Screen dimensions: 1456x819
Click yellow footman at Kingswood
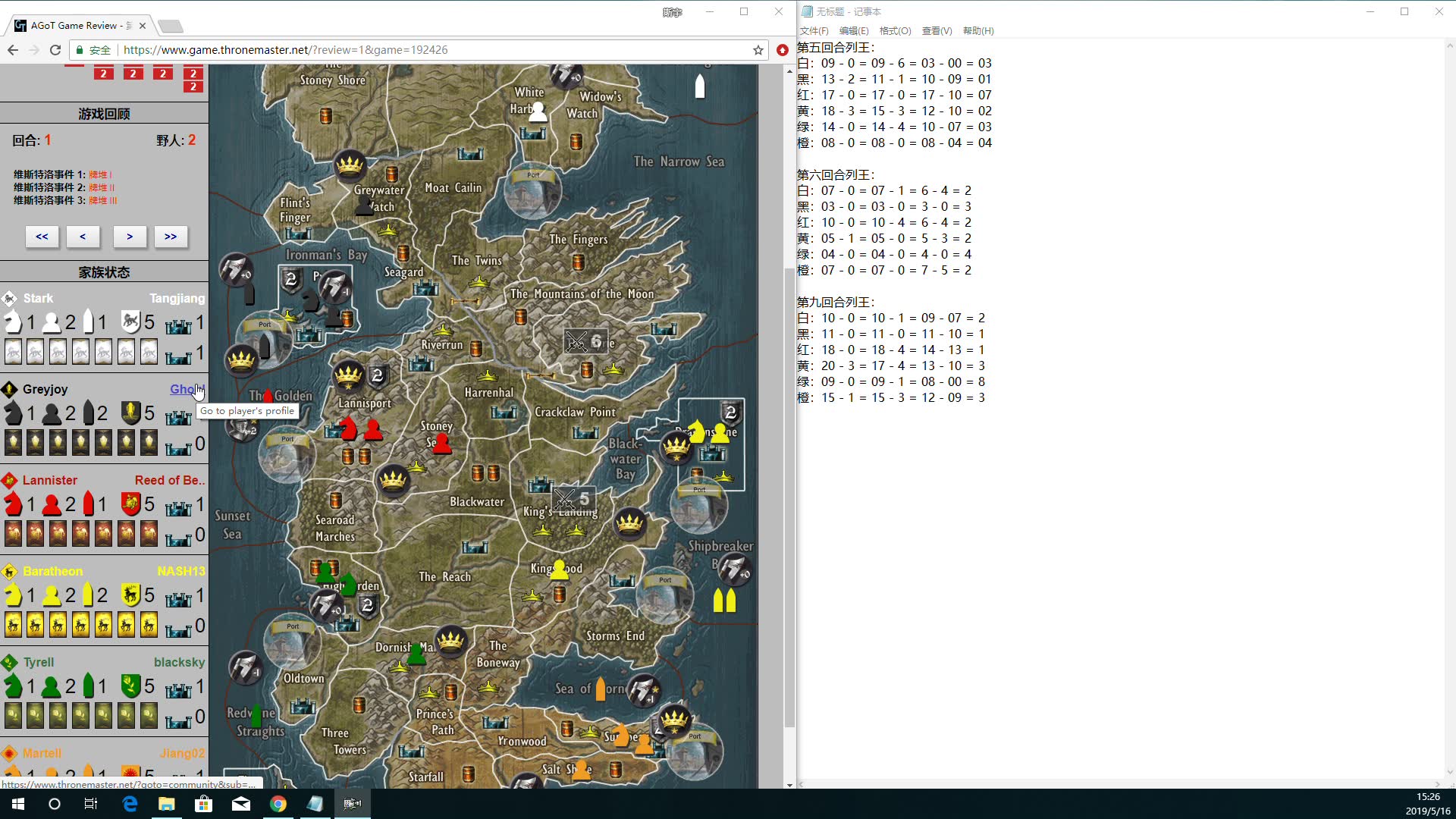pos(560,570)
